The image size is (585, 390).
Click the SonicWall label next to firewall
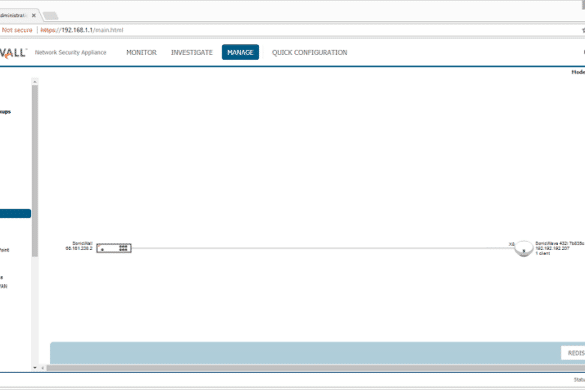click(82, 243)
